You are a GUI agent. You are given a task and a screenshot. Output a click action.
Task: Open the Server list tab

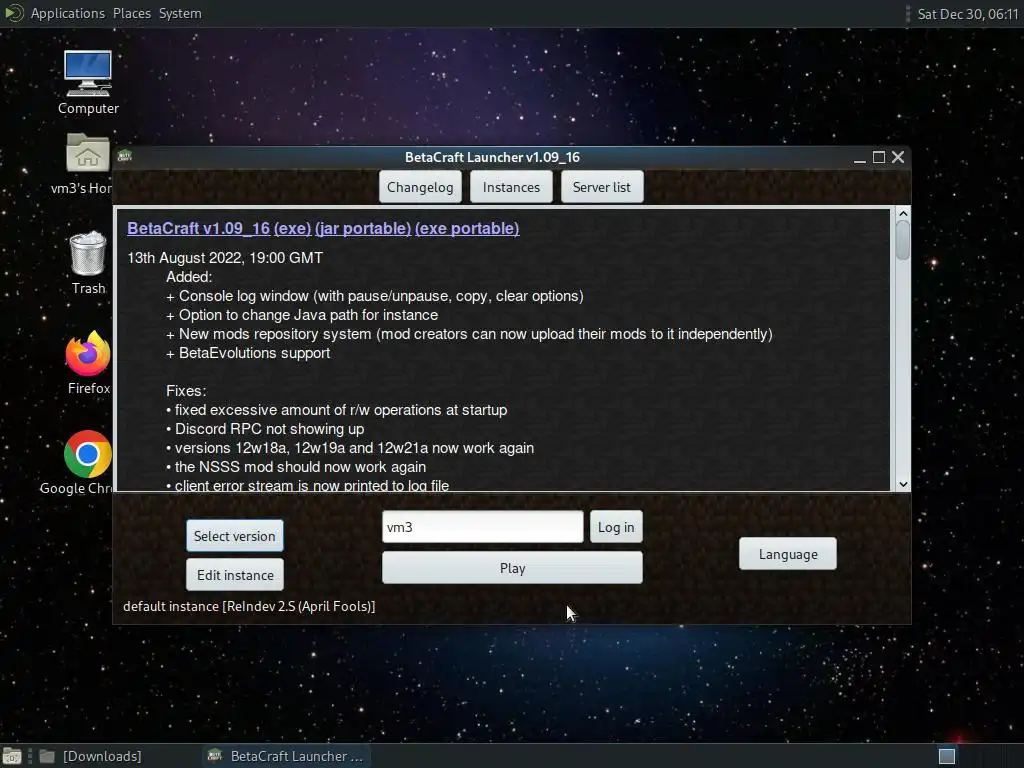(x=601, y=187)
